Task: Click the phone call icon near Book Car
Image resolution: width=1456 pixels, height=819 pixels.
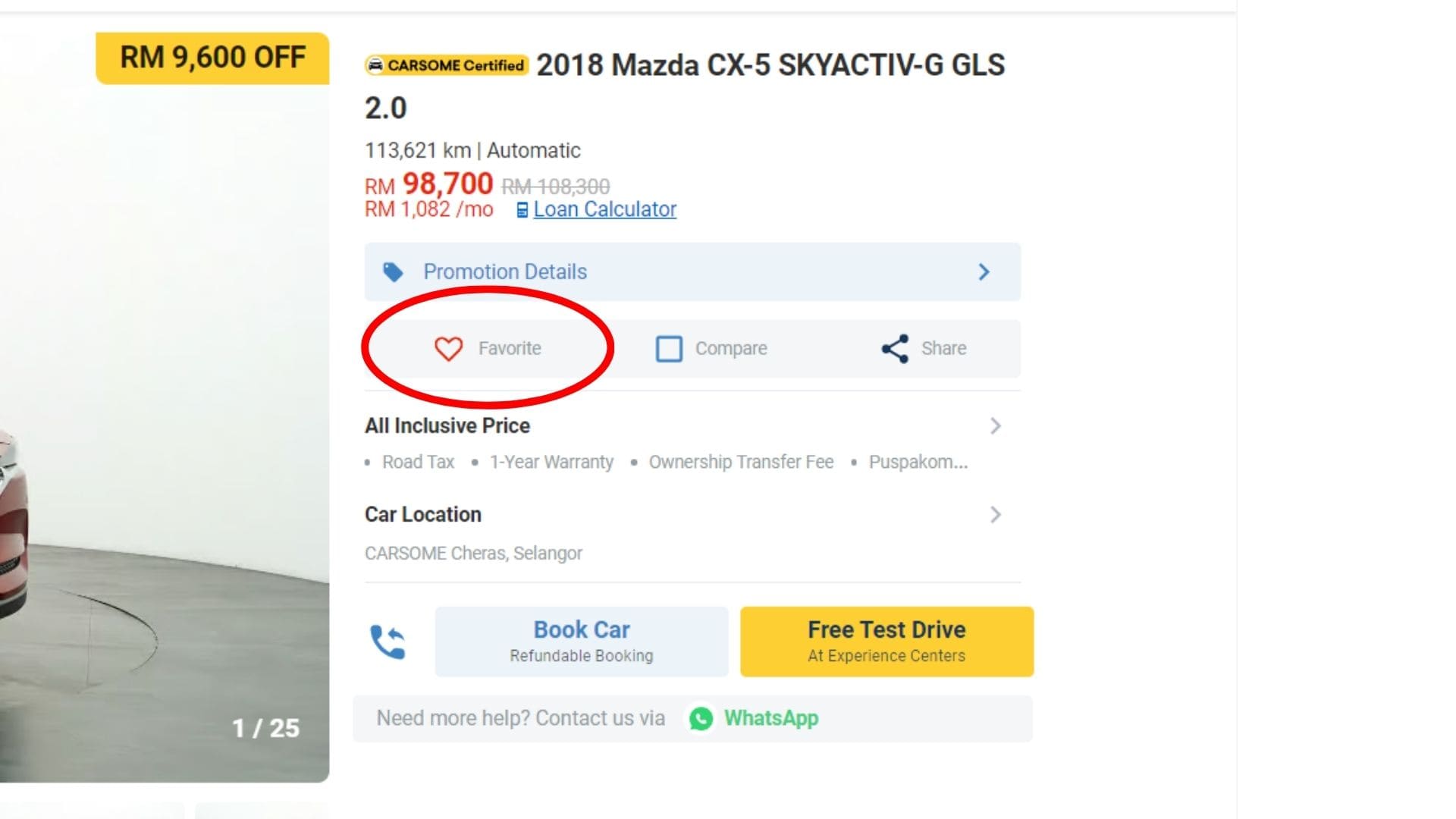Action: (388, 641)
